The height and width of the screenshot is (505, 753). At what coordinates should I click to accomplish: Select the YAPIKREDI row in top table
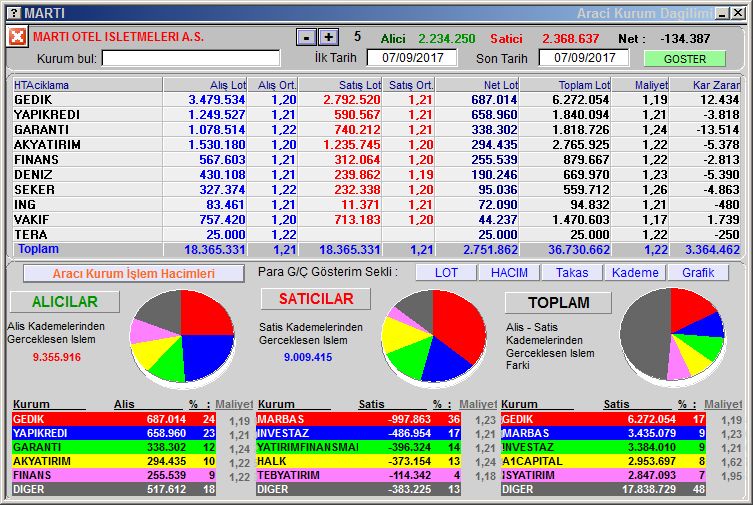point(376,115)
